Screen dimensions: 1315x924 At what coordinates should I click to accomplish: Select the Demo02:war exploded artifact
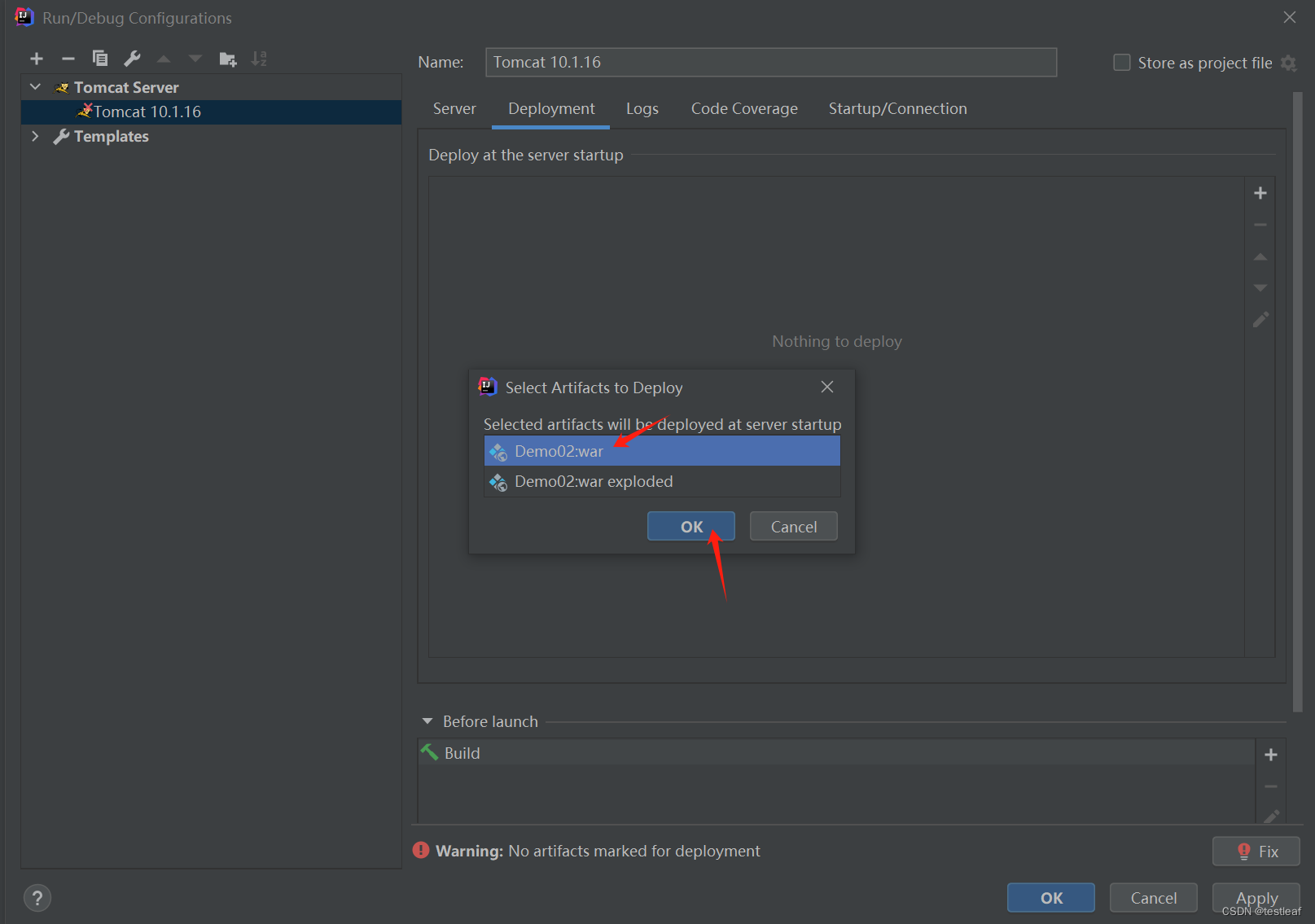(662, 481)
